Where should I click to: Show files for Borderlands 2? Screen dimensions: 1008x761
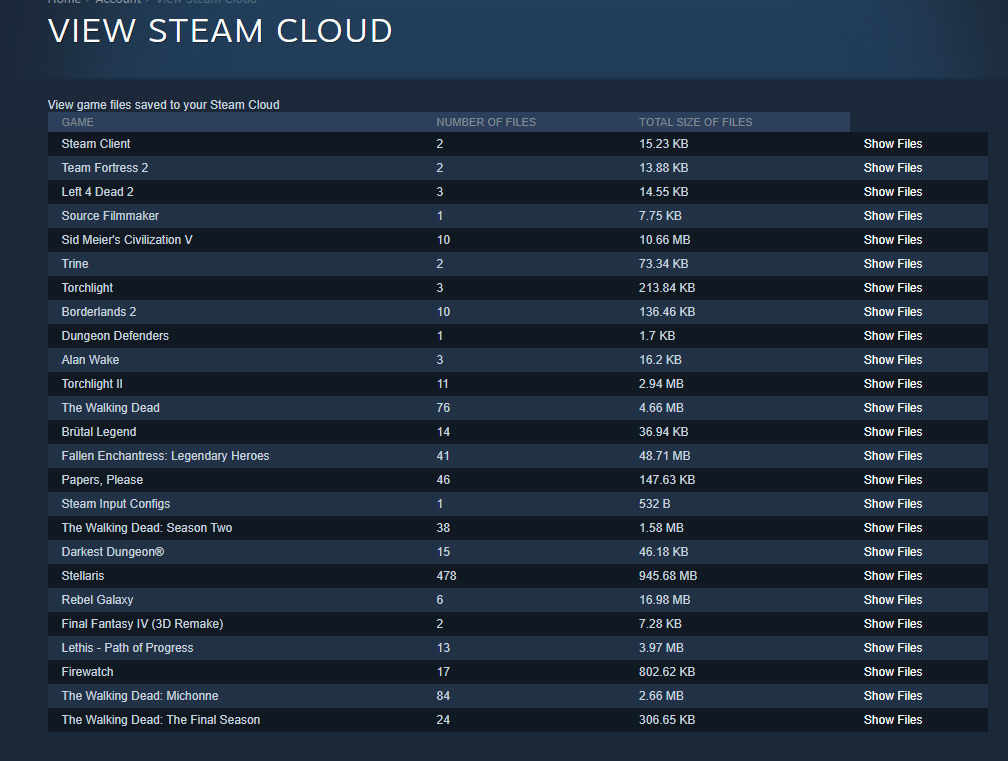(x=892, y=312)
